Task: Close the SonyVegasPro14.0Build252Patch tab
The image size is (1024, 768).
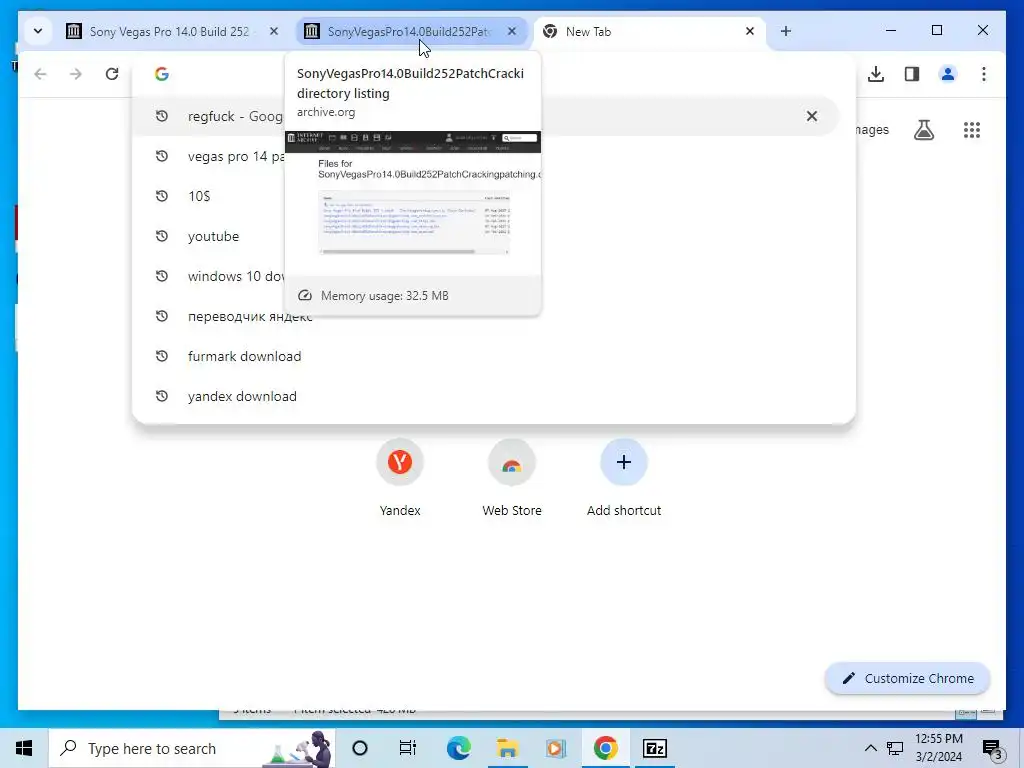Action: pyautogui.click(x=512, y=31)
